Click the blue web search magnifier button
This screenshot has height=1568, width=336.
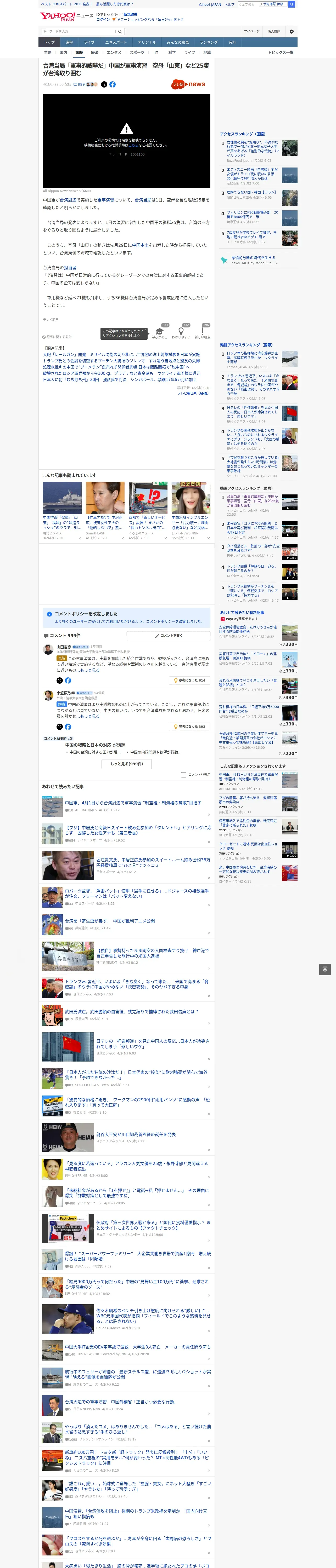click(292, 4)
